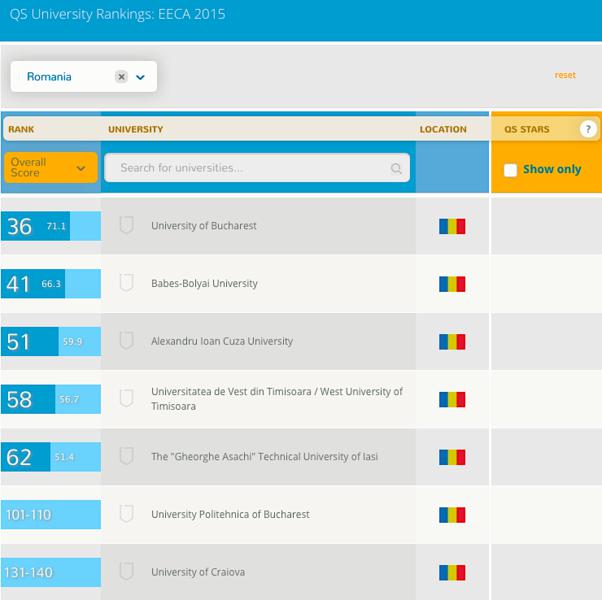Click shield icon beside University of Craiova
Viewport: 602px width, 600px height.
(126, 571)
